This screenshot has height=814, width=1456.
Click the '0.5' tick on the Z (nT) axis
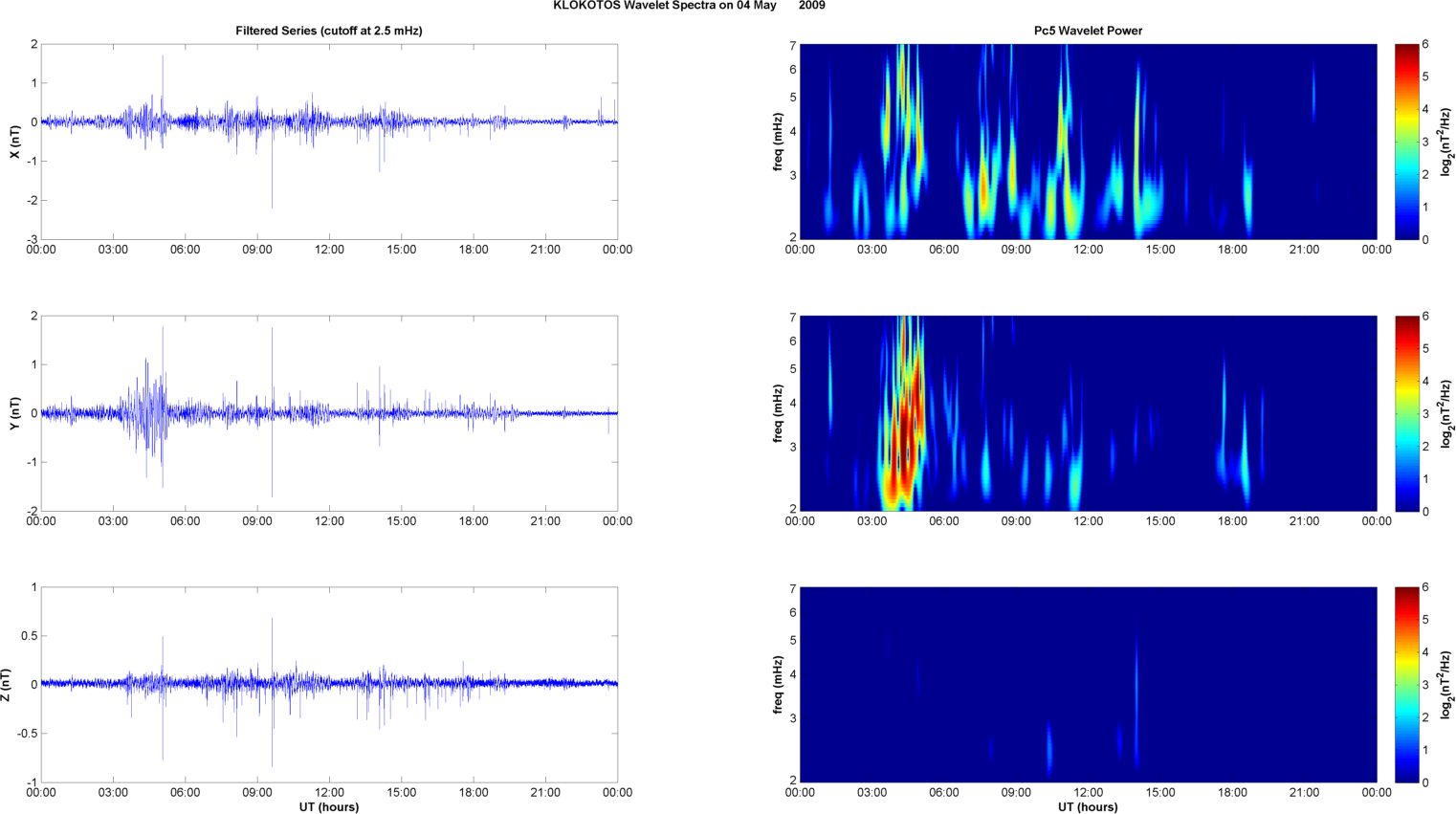(x=29, y=636)
